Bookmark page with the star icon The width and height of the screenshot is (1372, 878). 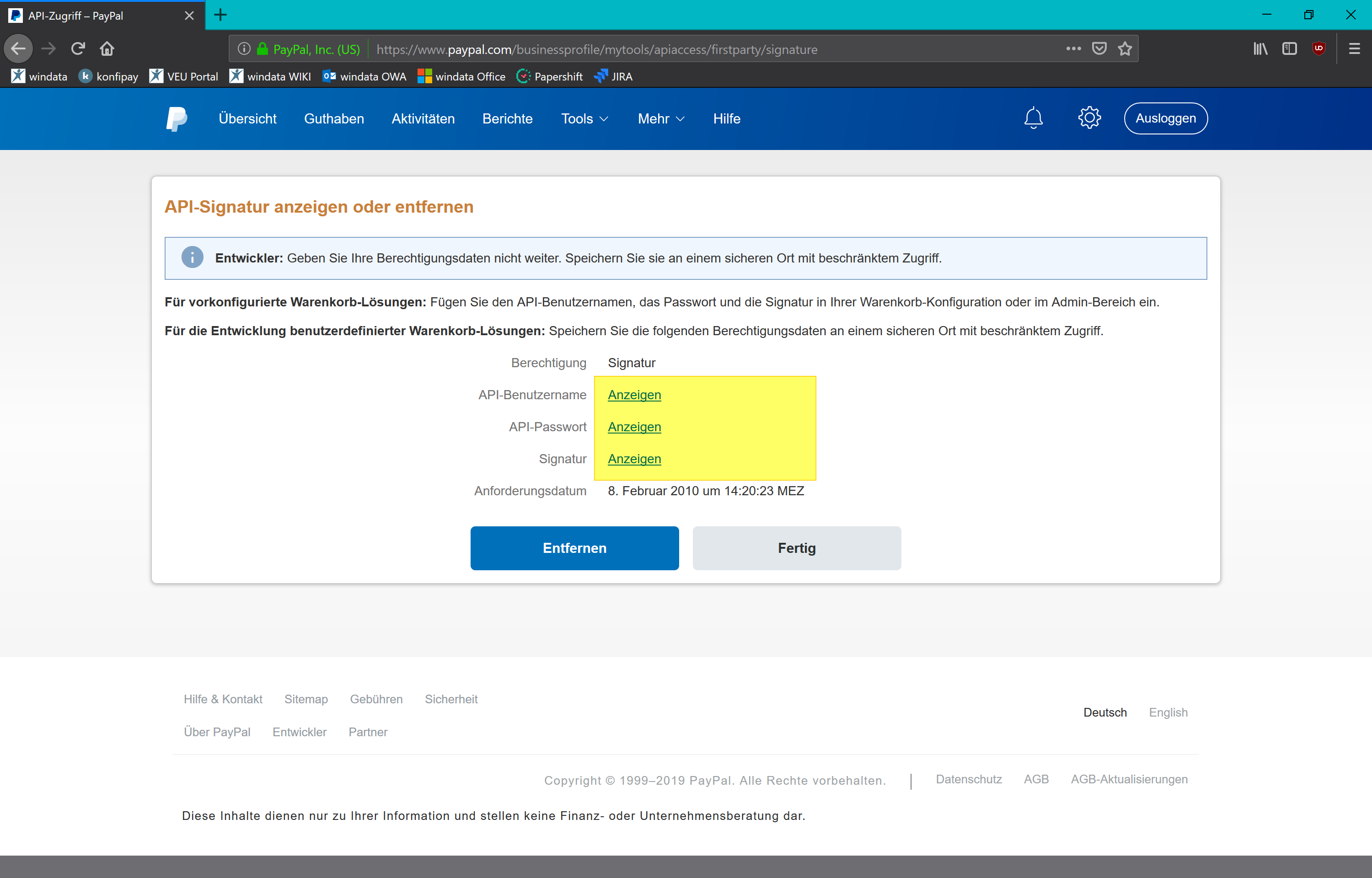(1125, 49)
